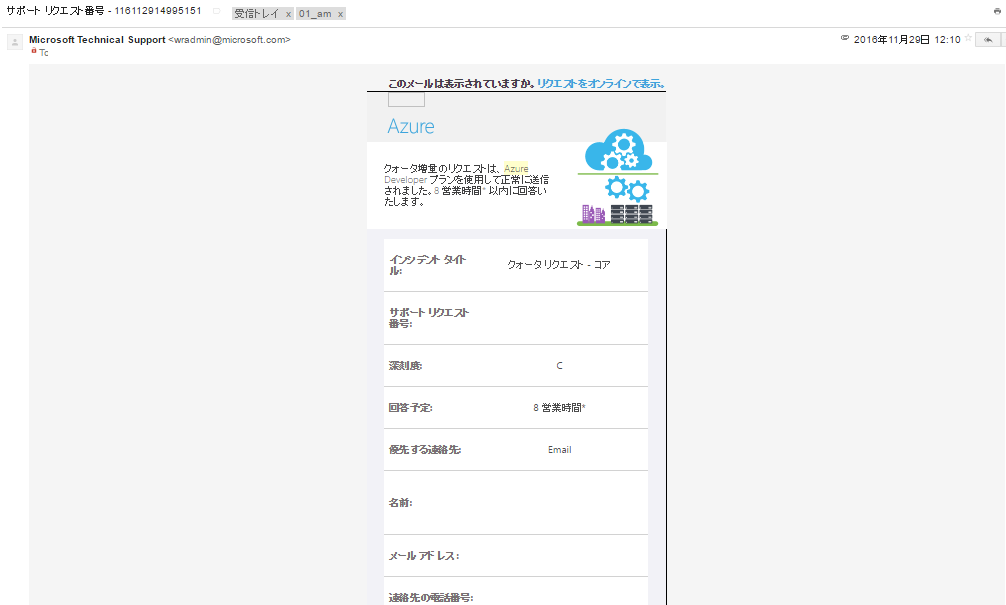Screen dimensions: 1006x605
Task: Print the email using the printer icon
Action: click(997, 11)
